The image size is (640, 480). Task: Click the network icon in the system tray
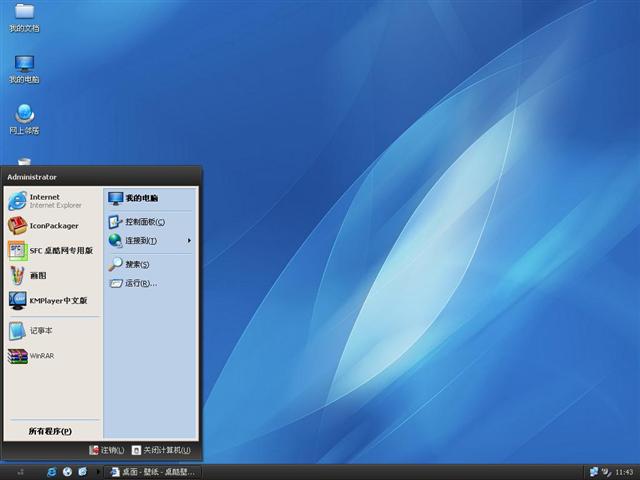pyautogui.click(x=594, y=471)
